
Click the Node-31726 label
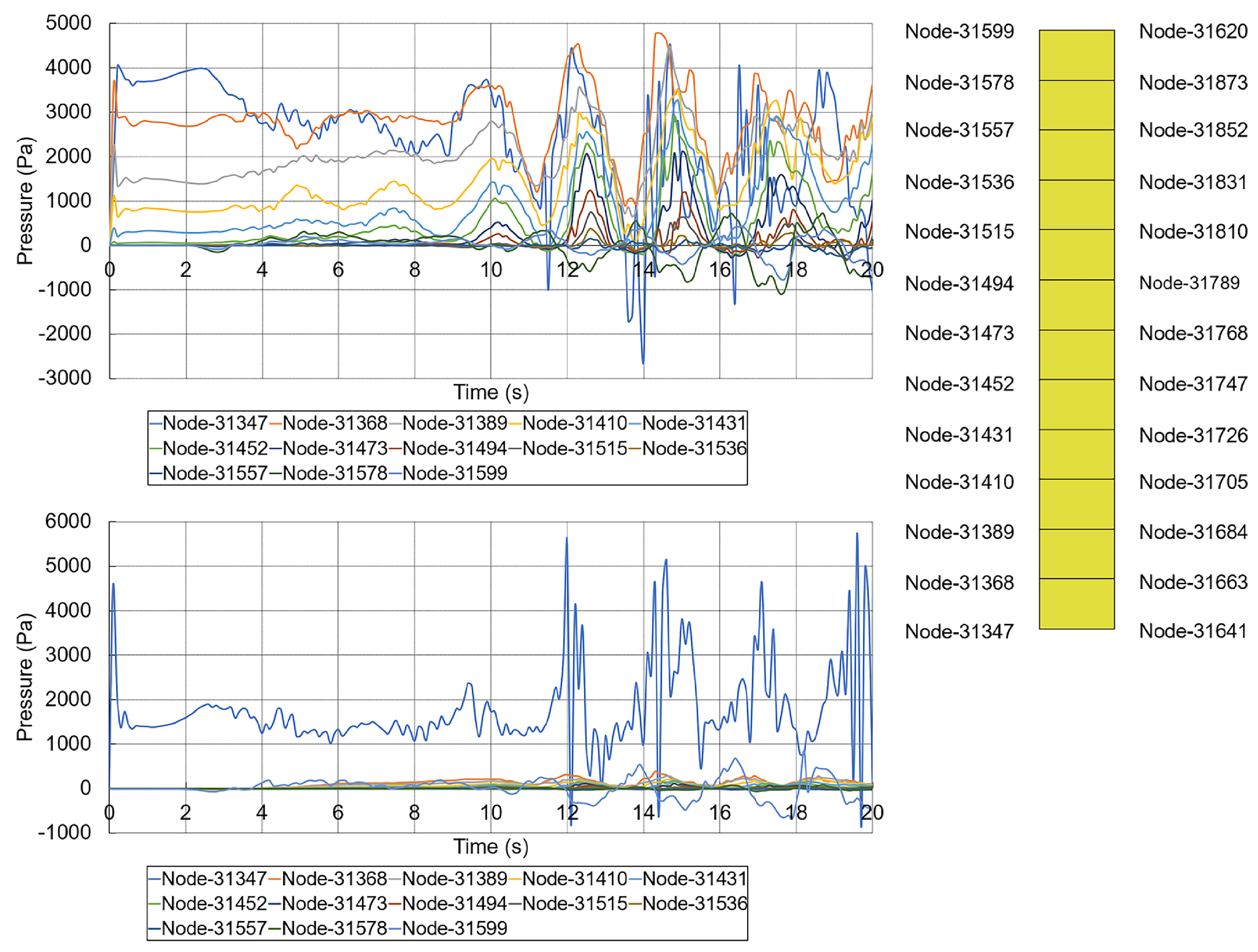(1193, 435)
